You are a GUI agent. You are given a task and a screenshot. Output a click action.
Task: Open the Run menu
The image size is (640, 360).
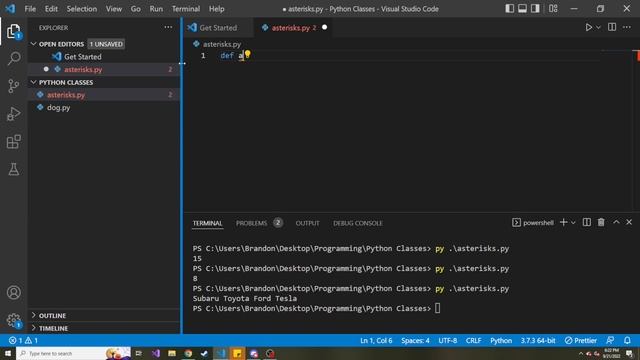coord(156,9)
